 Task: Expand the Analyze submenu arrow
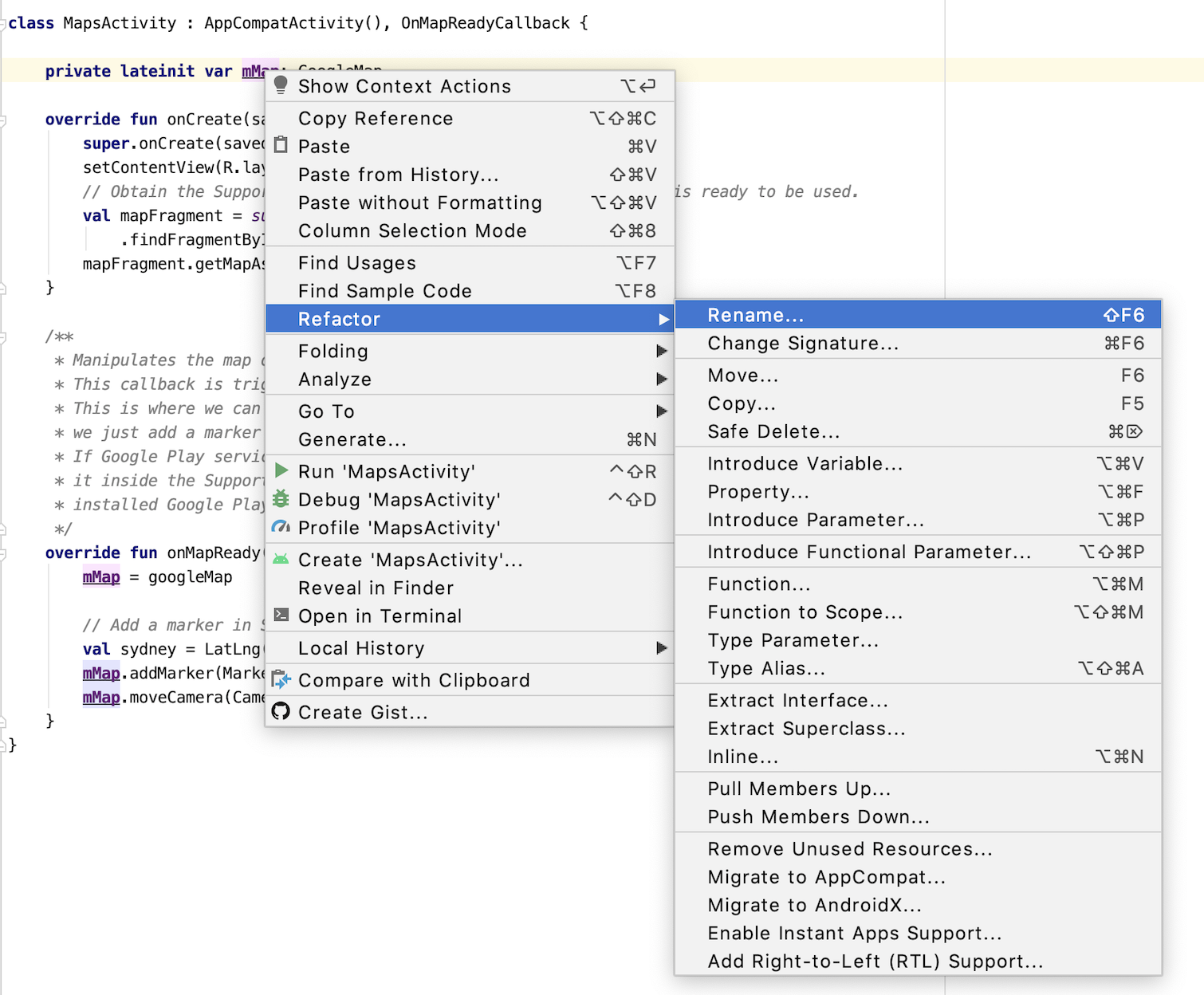[661, 380]
